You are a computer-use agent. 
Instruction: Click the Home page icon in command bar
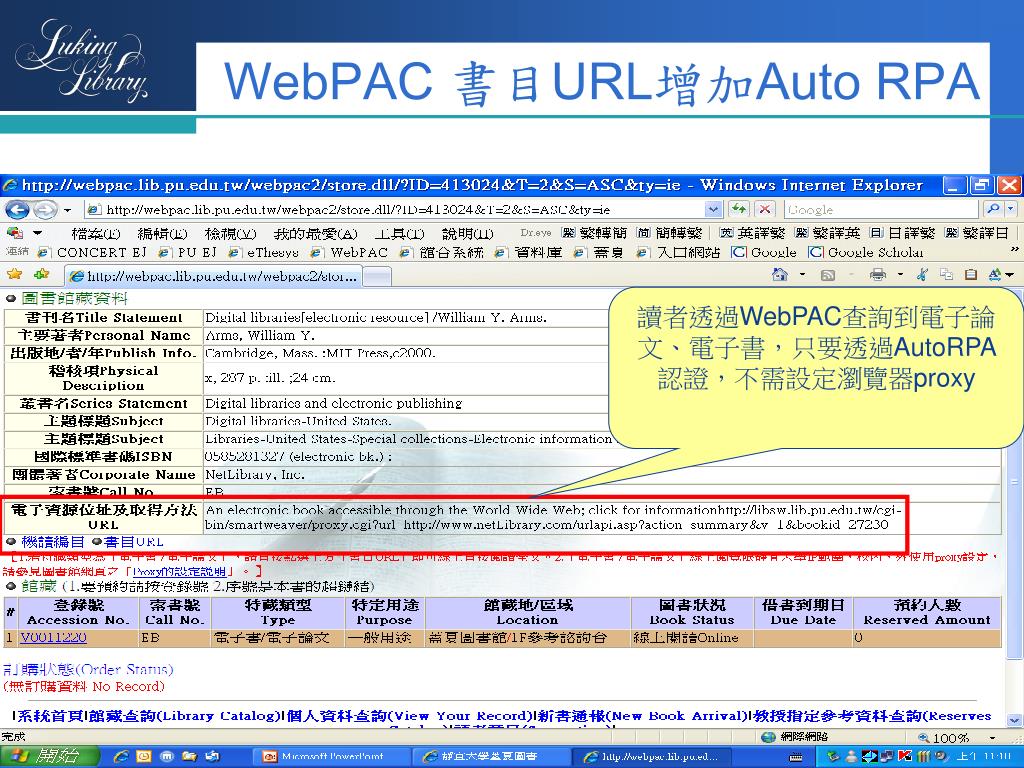[x=780, y=275]
